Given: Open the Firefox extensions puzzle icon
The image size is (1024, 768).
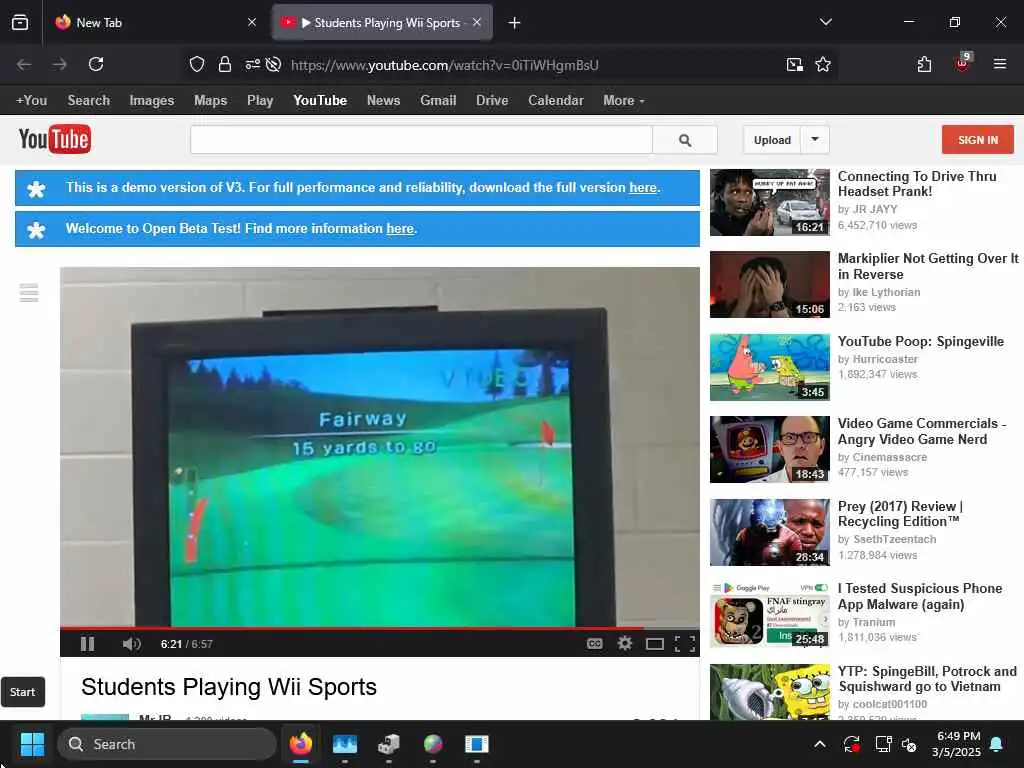Looking at the screenshot, I should point(924,64).
